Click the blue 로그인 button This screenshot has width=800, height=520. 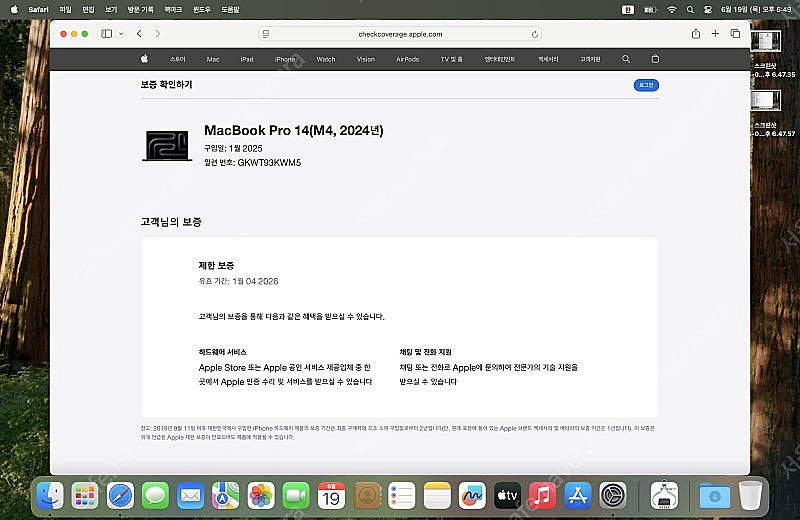pos(646,85)
